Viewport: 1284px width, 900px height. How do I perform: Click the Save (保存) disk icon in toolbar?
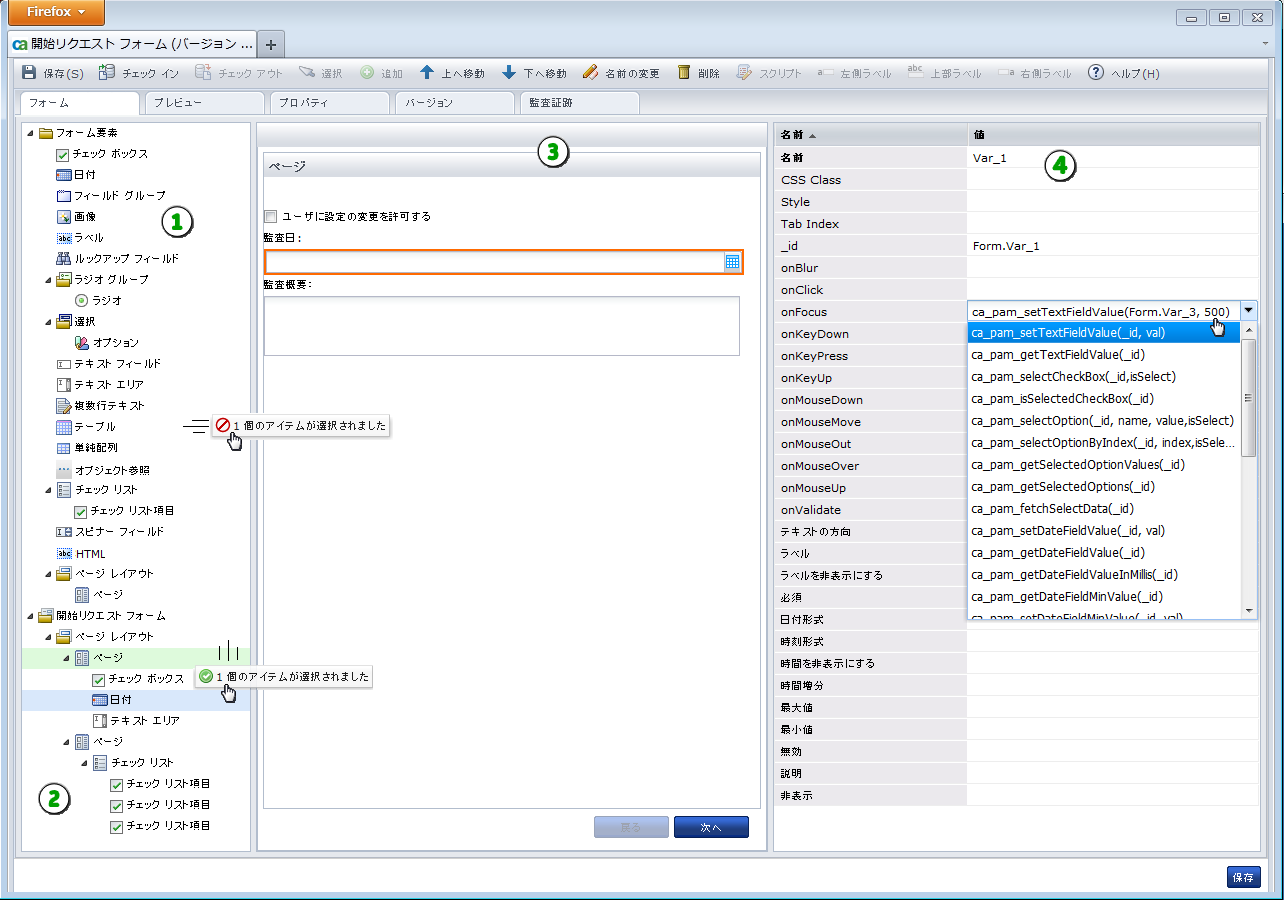click(x=29, y=73)
